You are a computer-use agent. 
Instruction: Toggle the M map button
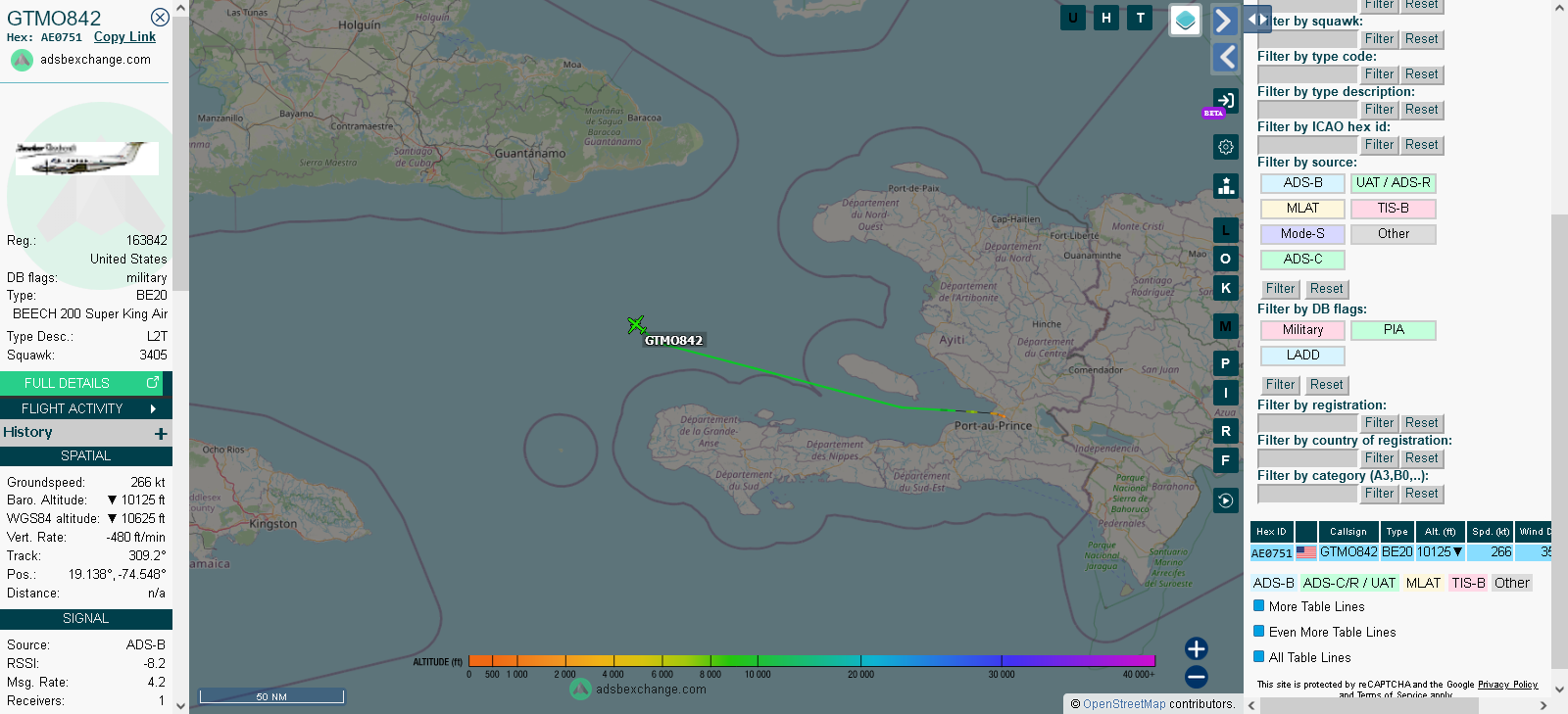click(1226, 326)
